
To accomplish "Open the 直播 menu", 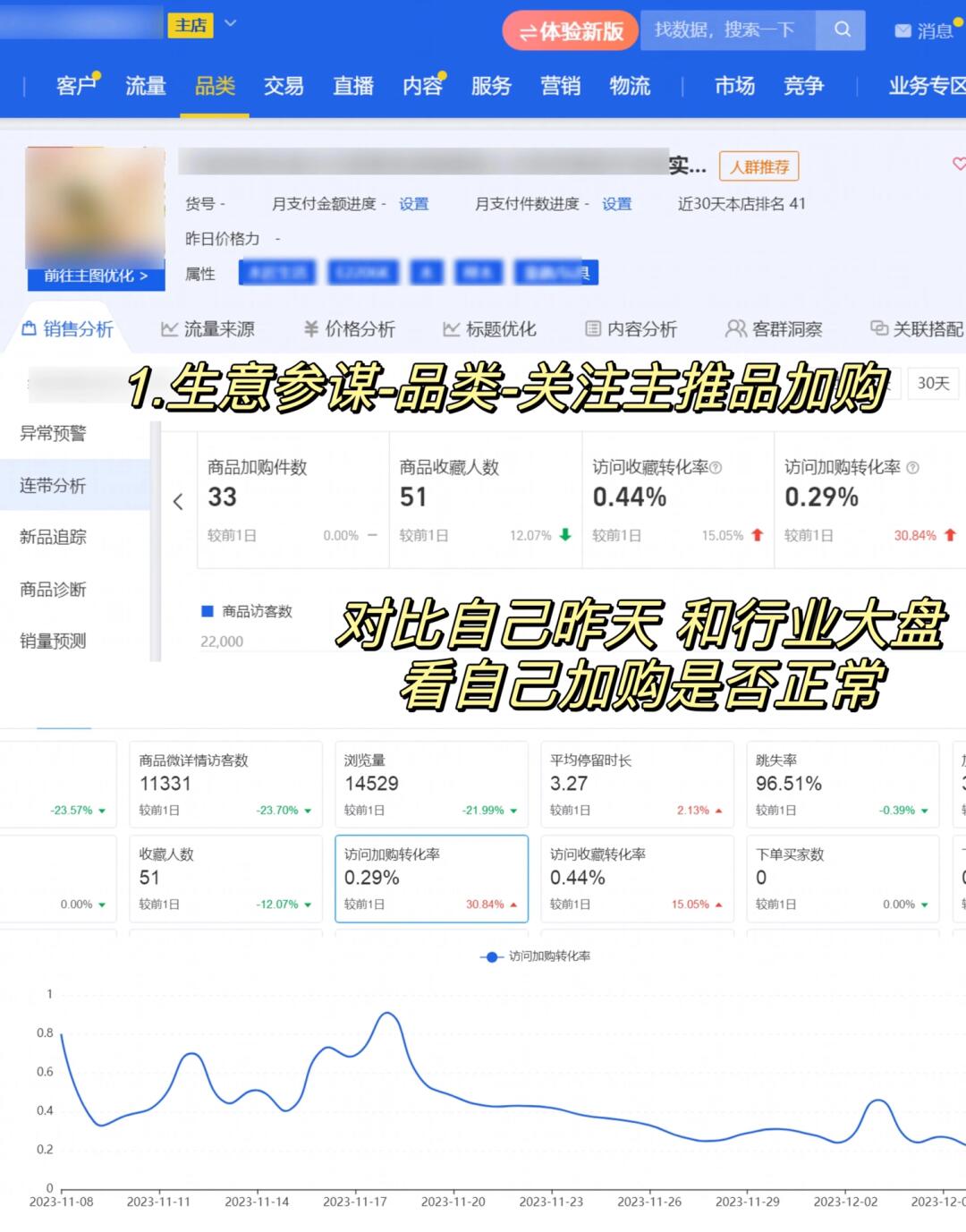I will [353, 86].
